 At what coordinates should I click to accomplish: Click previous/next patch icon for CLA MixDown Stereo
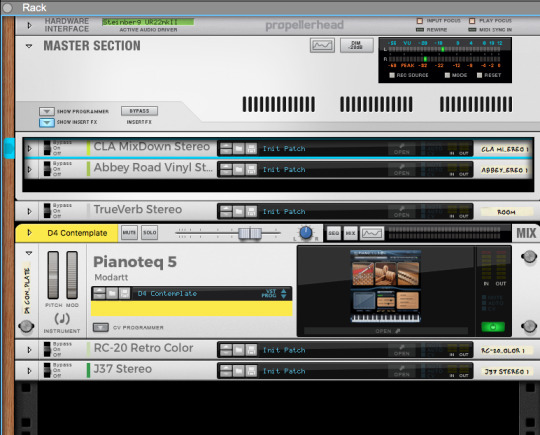tap(226, 149)
